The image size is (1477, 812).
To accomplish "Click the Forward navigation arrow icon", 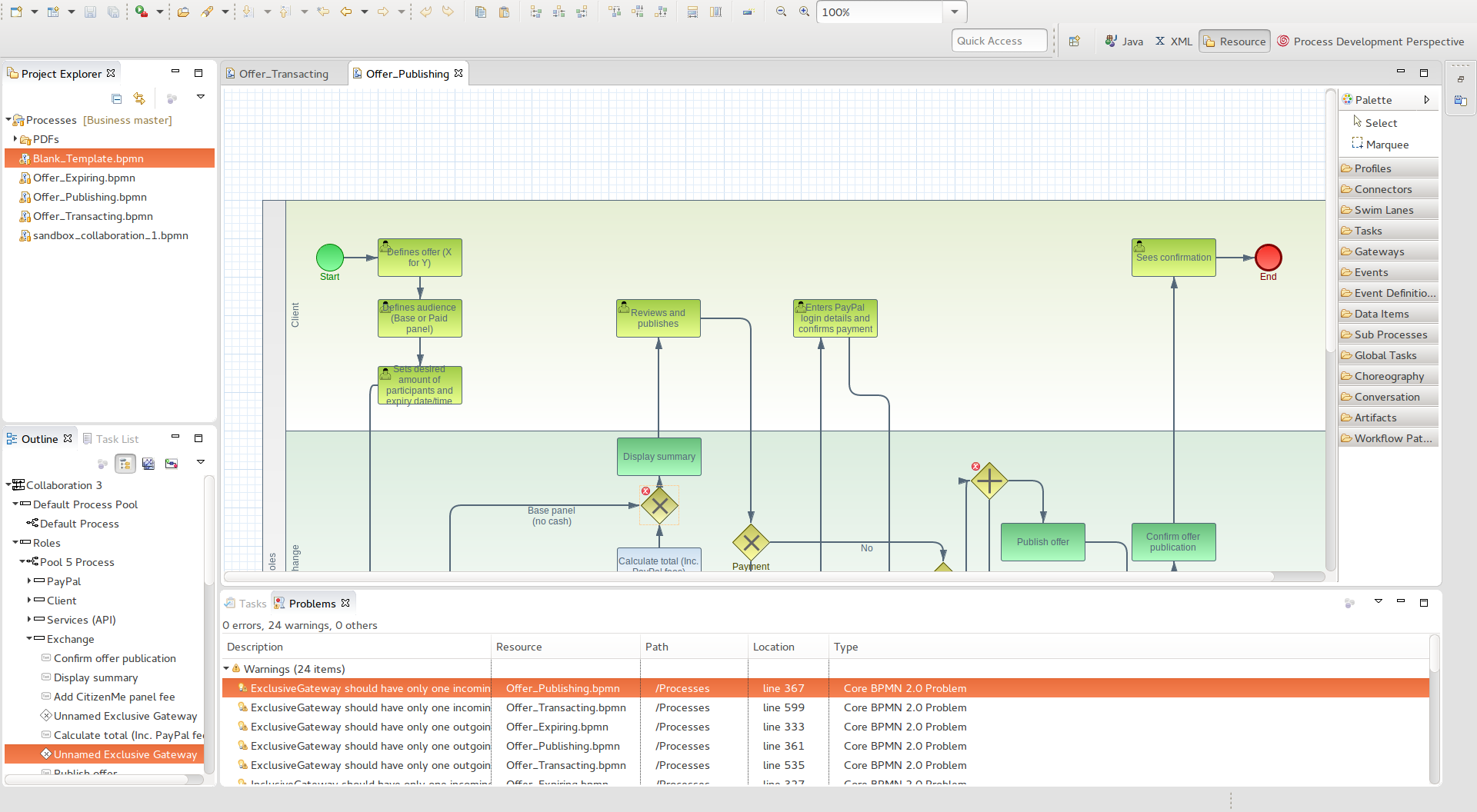I will pyautogui.click(x=383, y=12).
